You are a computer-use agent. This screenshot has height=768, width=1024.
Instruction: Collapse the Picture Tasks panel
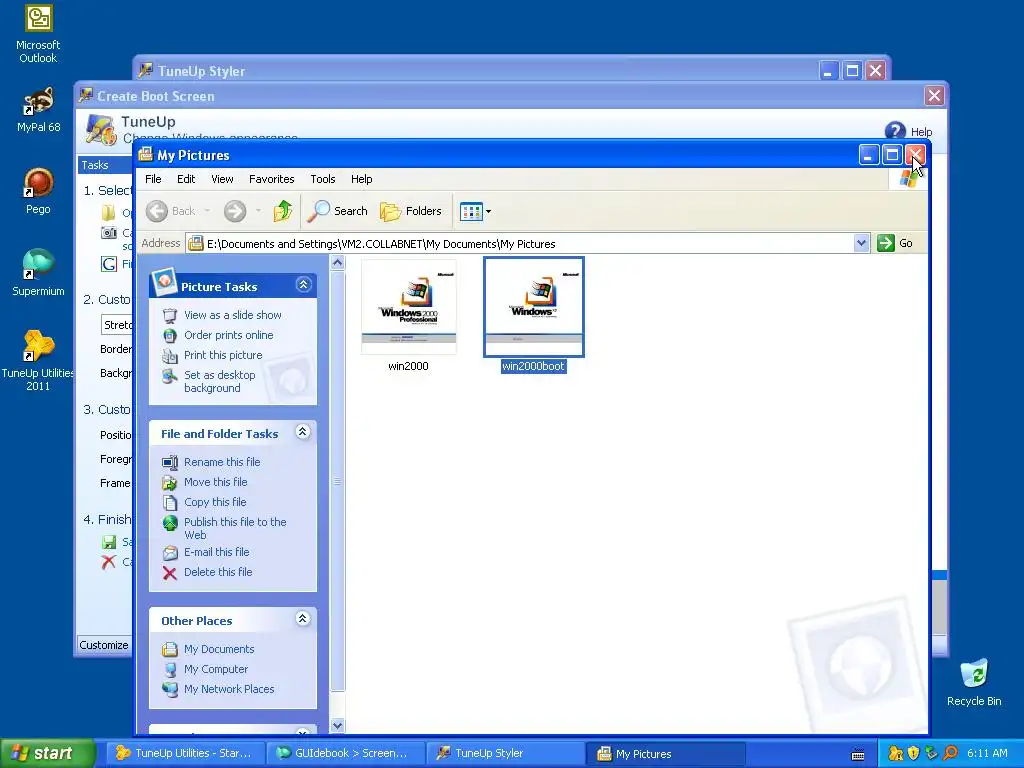tap(304, 285)
